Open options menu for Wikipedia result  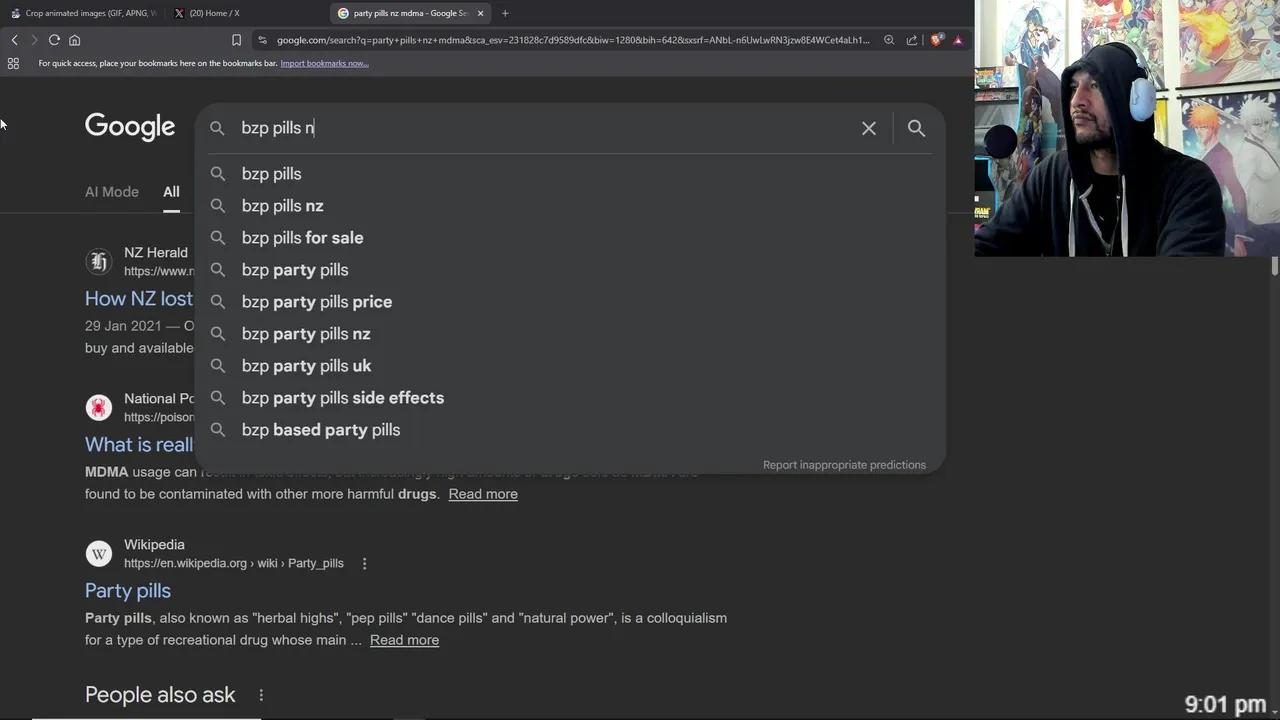364,563
